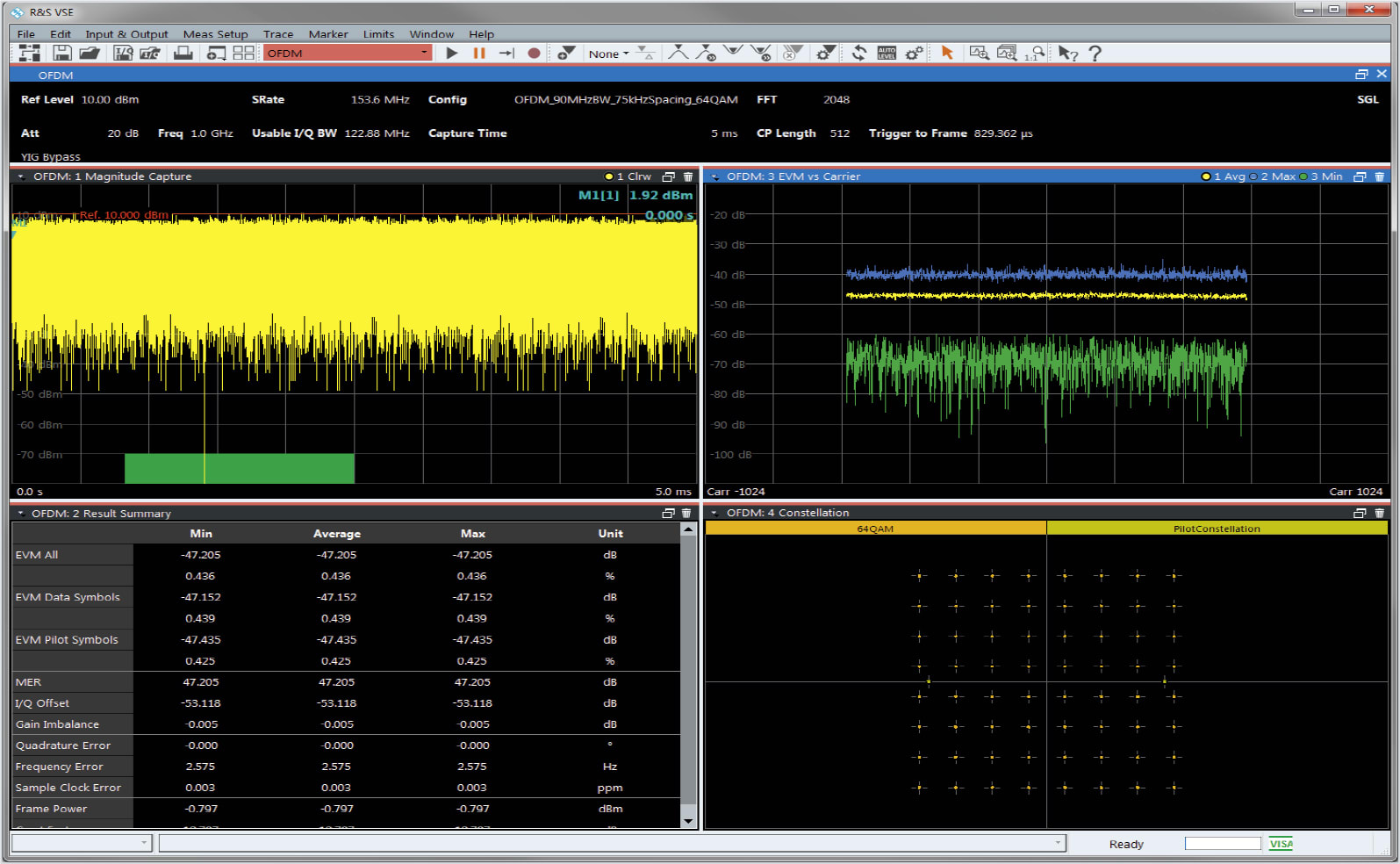The image size is (1400, 864).
Task: Select the zoom-in measurement icon
Action: [979, 54]
